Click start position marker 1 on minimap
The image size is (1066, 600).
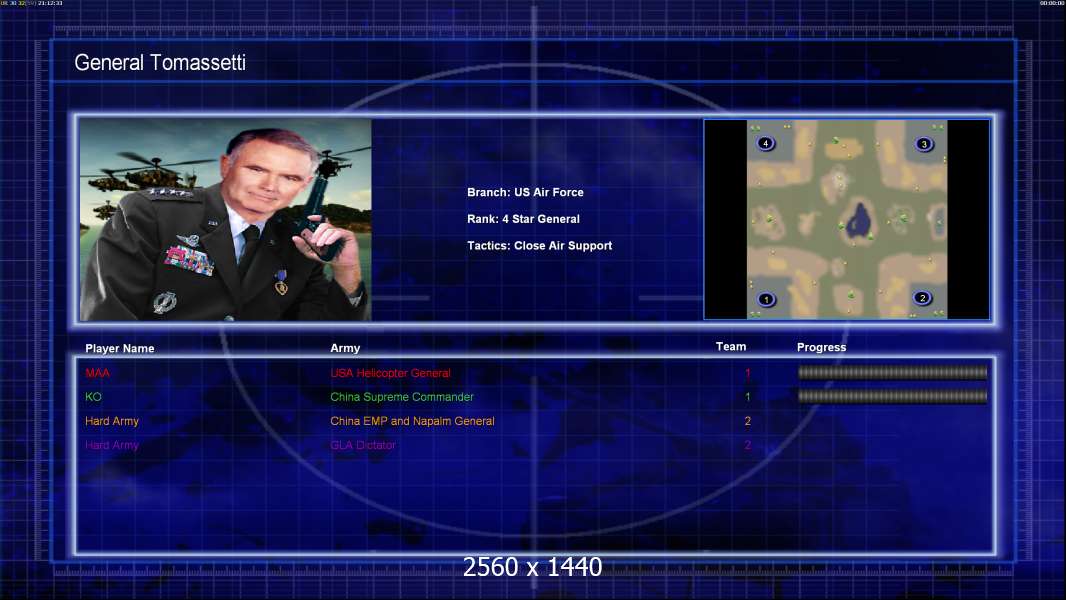[x=766, y=299]
